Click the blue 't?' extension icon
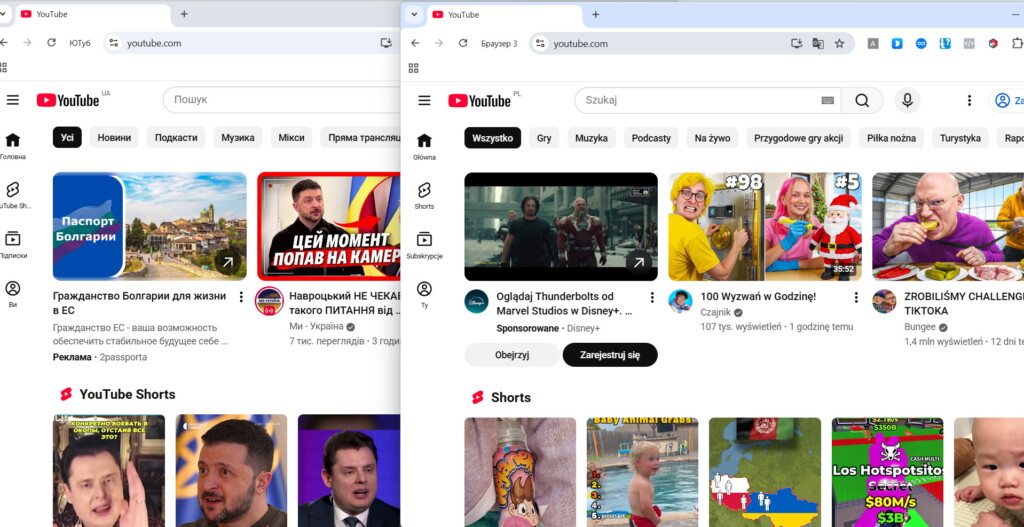This screenshot has width=1024, height=527. [x=945, y=44]
